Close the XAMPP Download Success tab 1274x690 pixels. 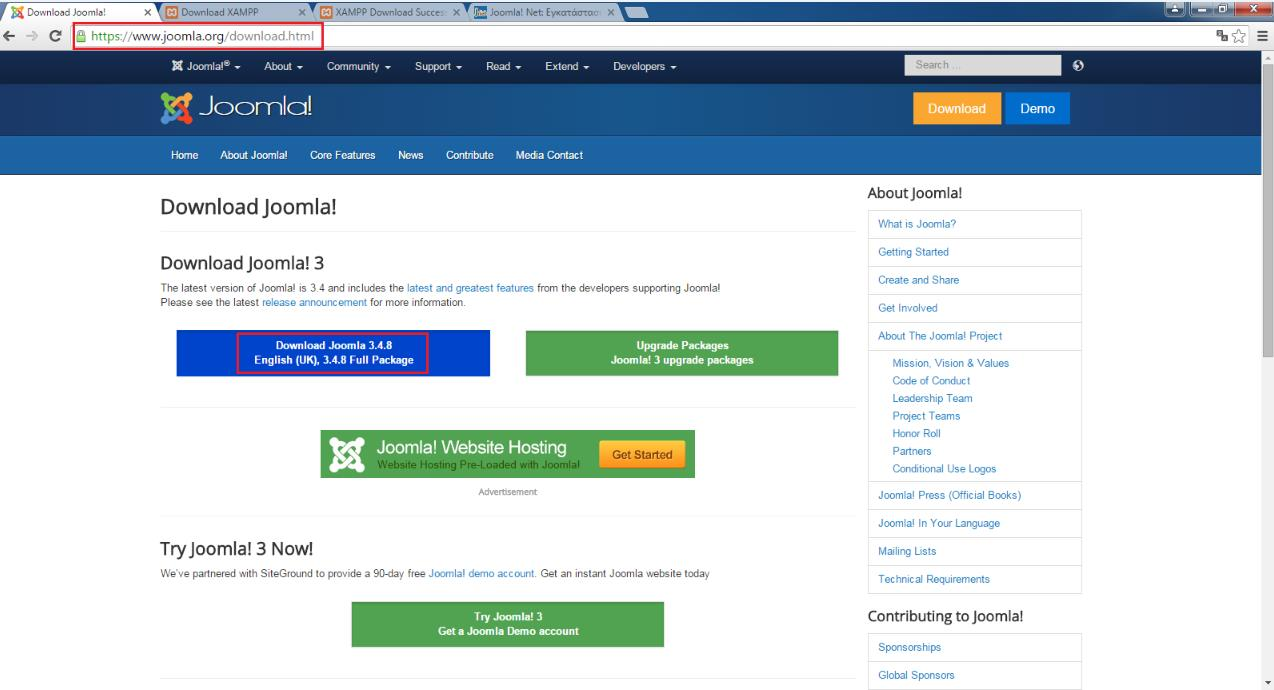[457, 12]
